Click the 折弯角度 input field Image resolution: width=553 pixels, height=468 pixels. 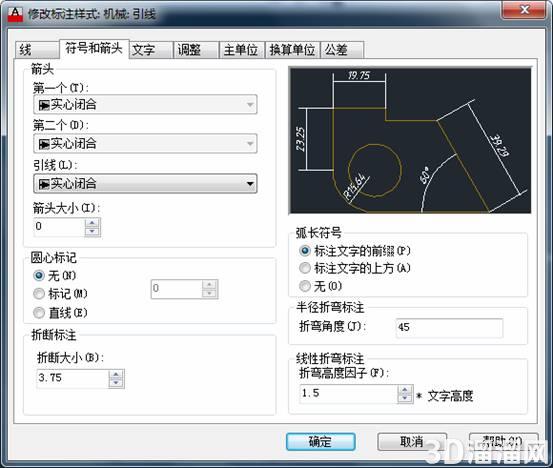449,328
